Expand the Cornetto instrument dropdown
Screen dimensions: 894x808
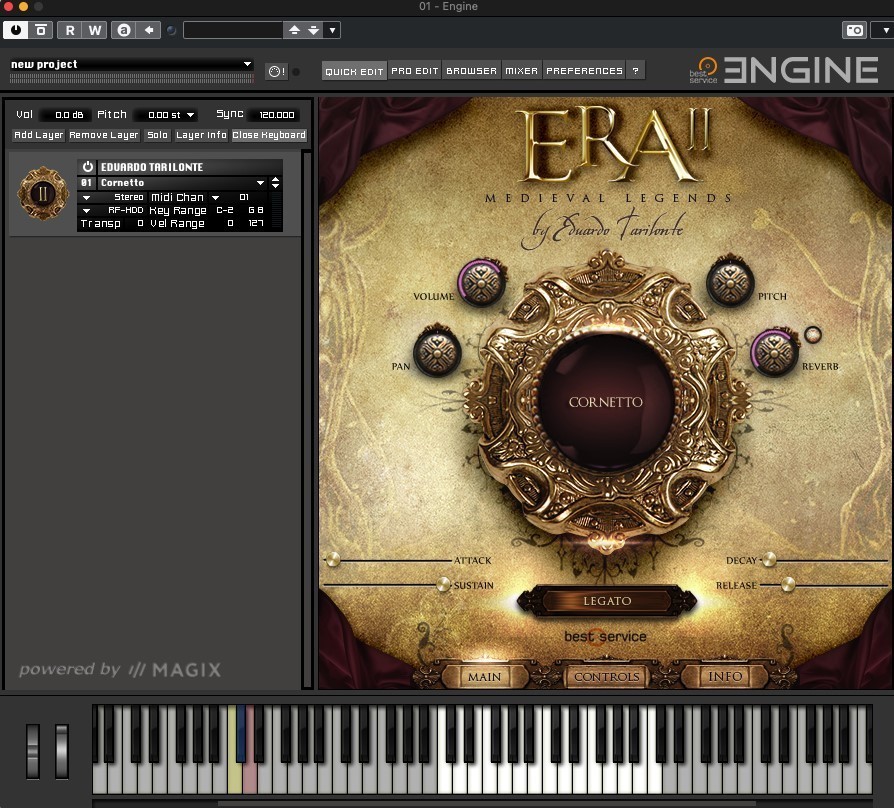pos(261,183)
